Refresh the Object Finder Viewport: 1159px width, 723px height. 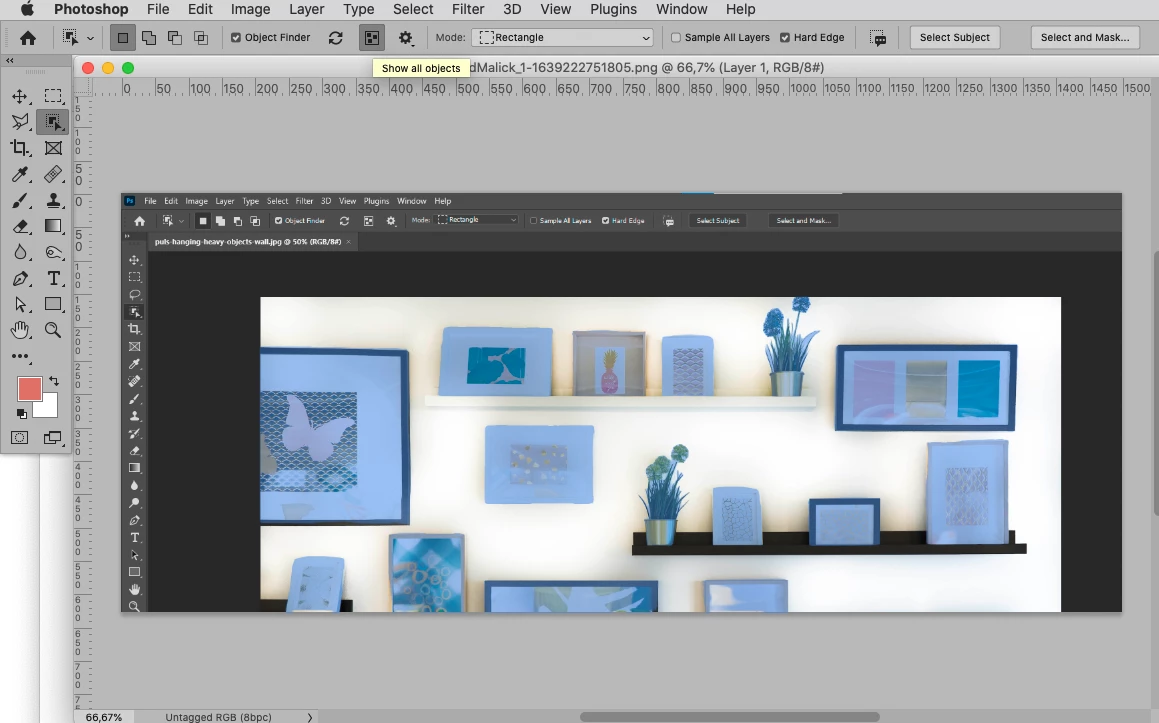[336, 38]
